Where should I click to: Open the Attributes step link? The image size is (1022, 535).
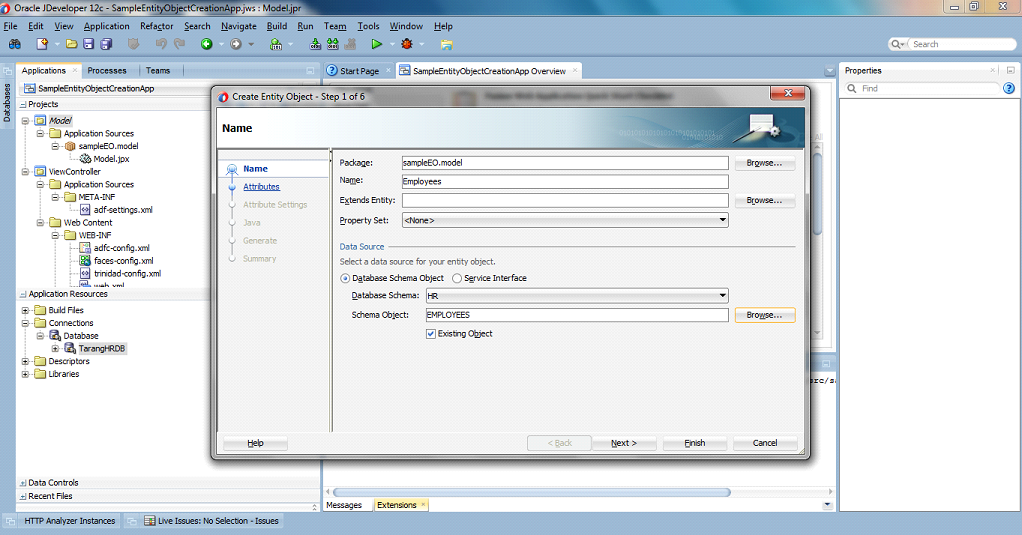261,186
